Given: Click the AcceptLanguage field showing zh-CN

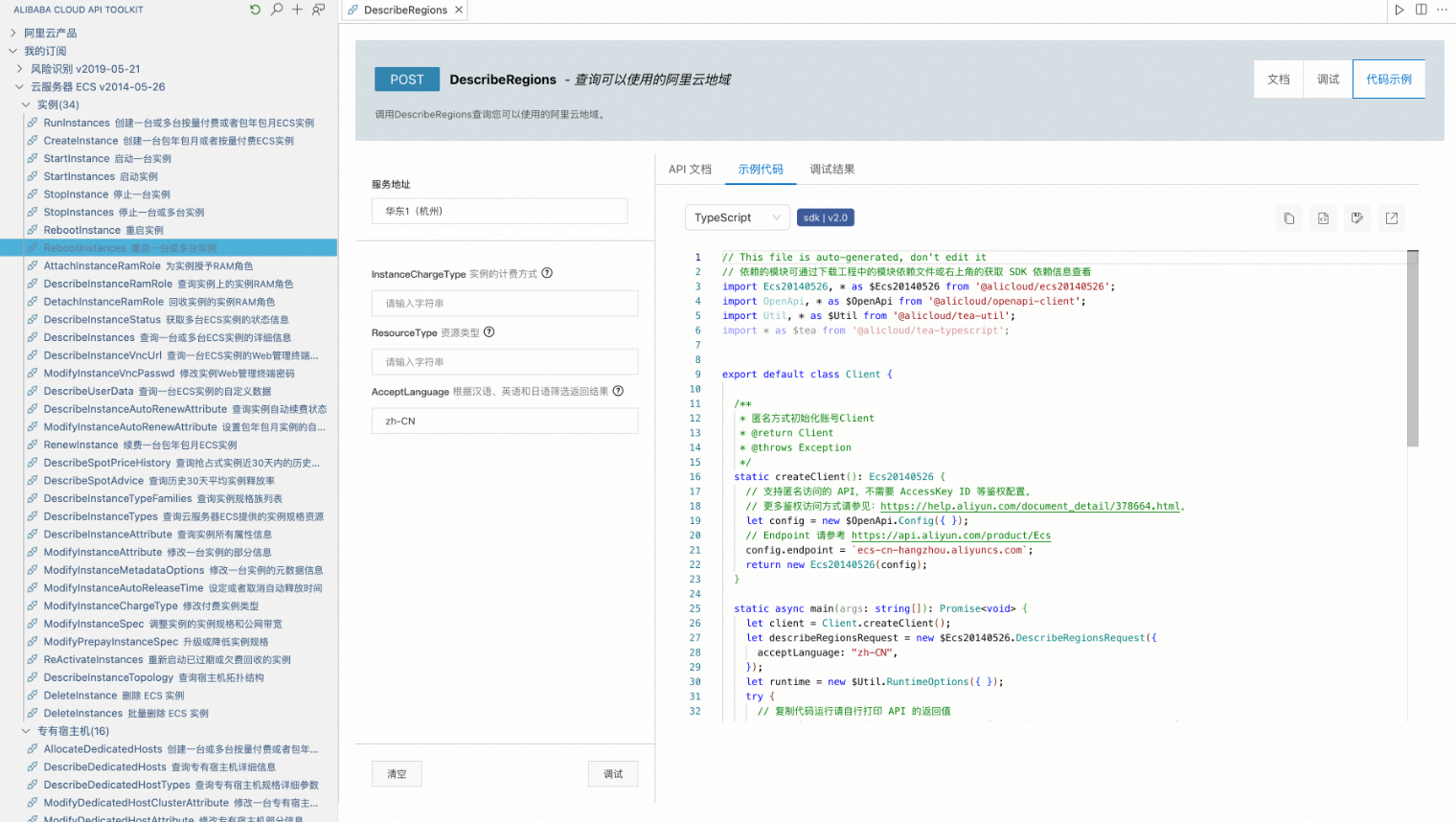Looking at the screenshot, I should tap(505, 421).
